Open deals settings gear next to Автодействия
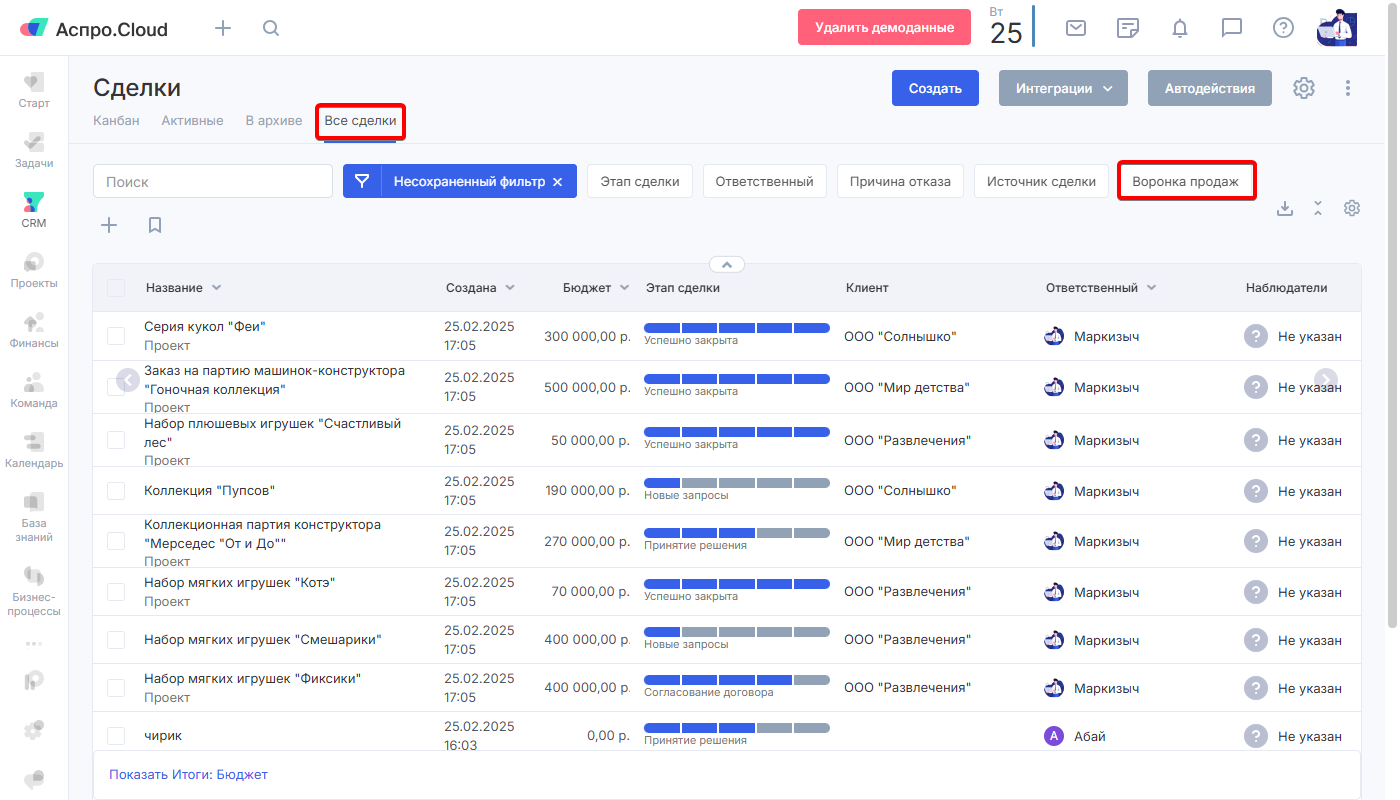This screenshot has width=1400, height=800. (x=1303, y=88)
